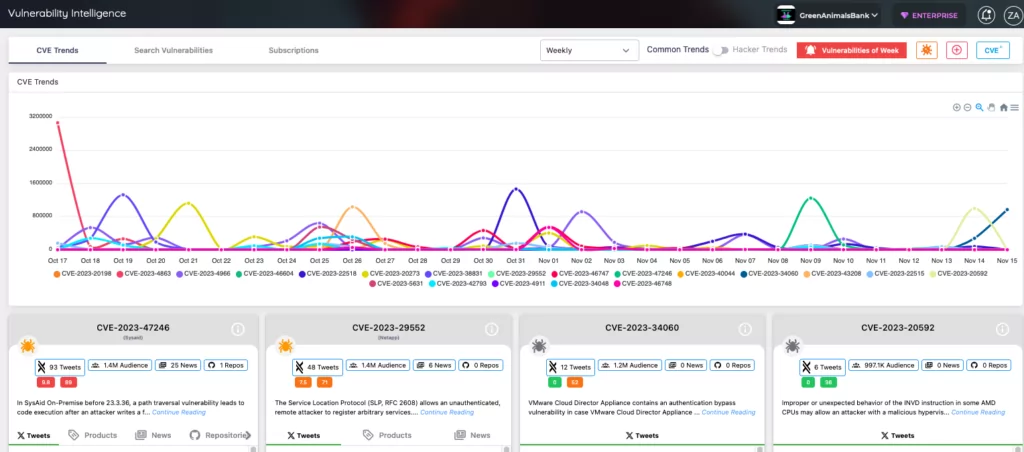Click gray bug icon on CVE-2023-20592 card

792,346
